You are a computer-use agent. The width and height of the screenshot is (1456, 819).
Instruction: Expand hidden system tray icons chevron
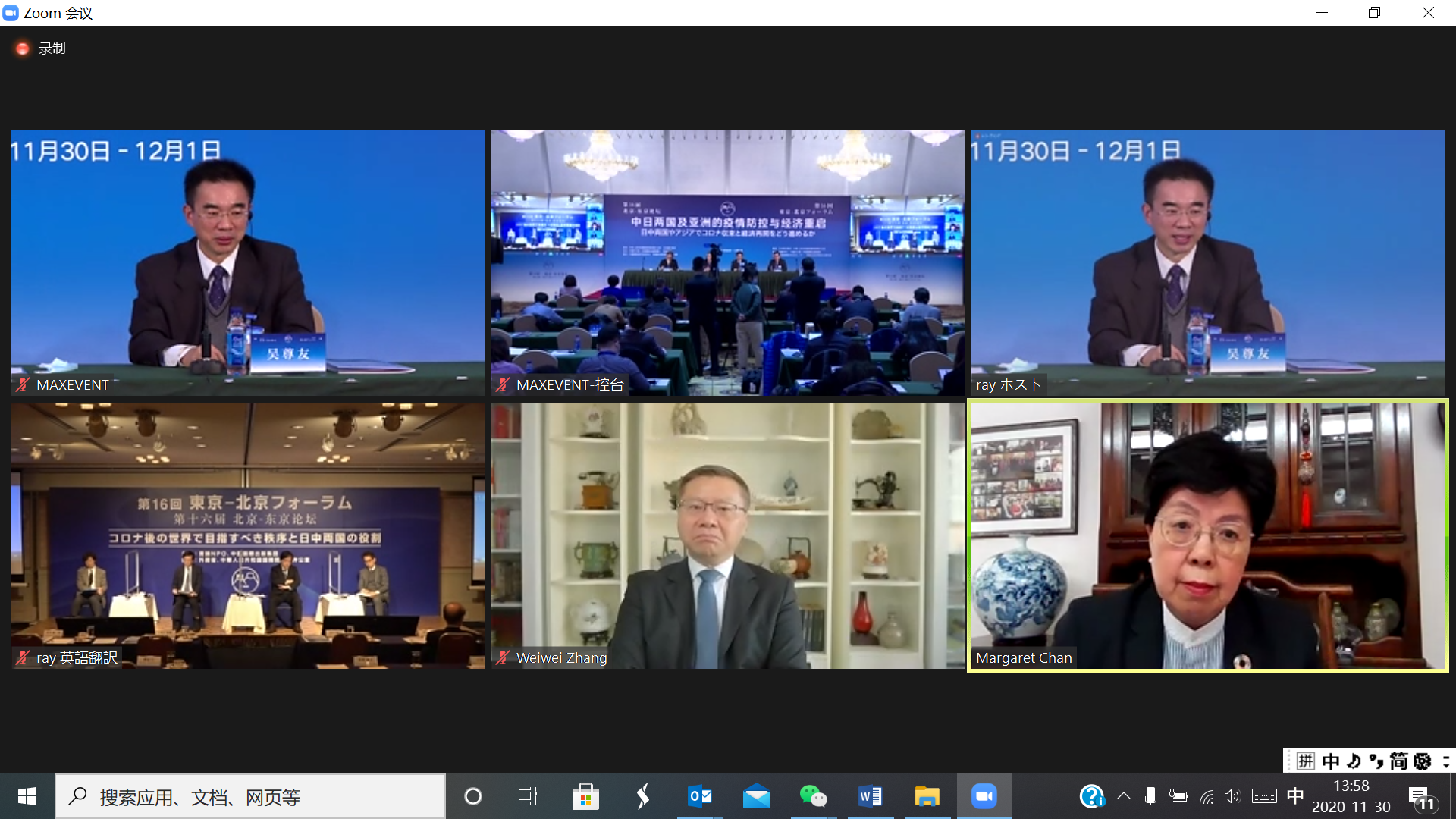[x=1124, y=796]
